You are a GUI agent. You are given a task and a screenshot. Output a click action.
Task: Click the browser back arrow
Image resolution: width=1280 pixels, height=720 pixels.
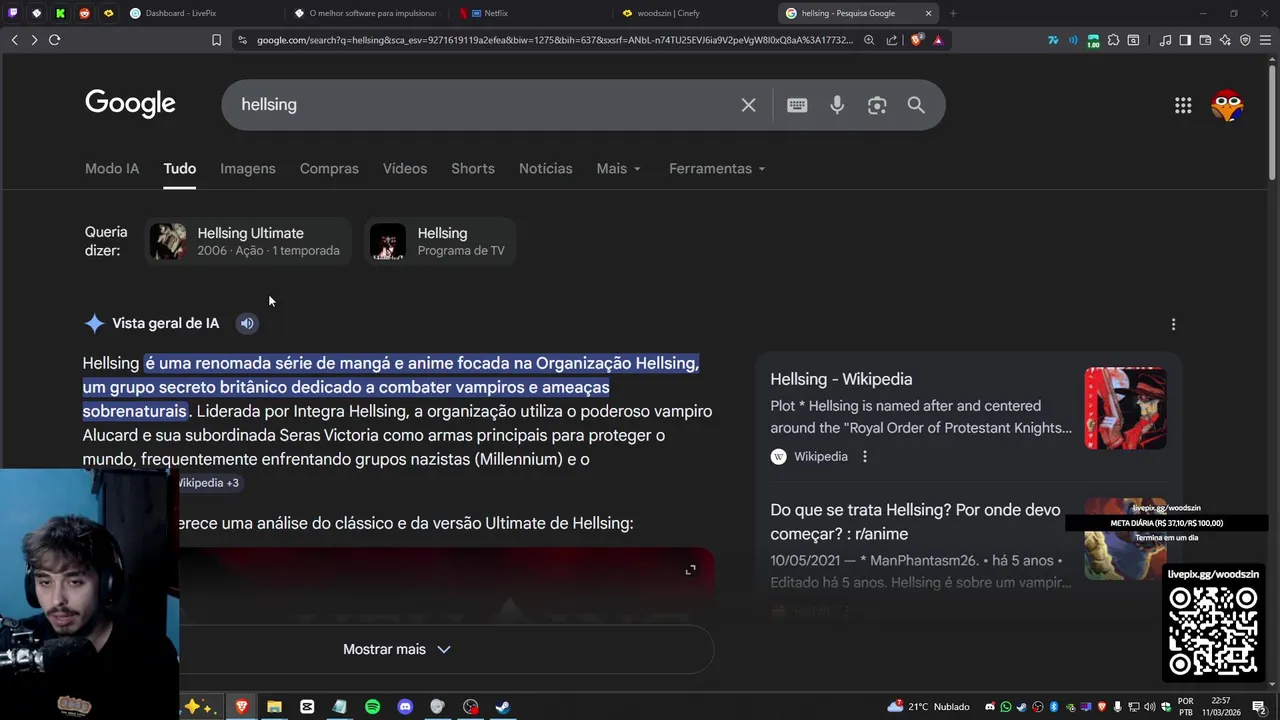pyautogui.click(x=14, y=40)
